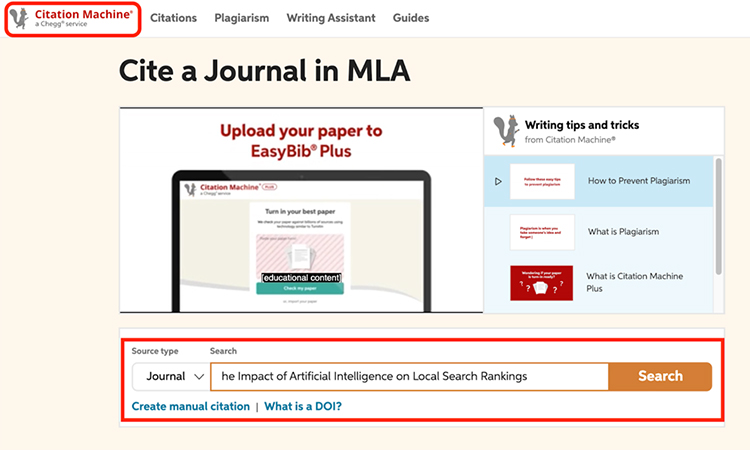750x450 pixels.
Task: Click the Source type label
Action: tap(154, 351)
